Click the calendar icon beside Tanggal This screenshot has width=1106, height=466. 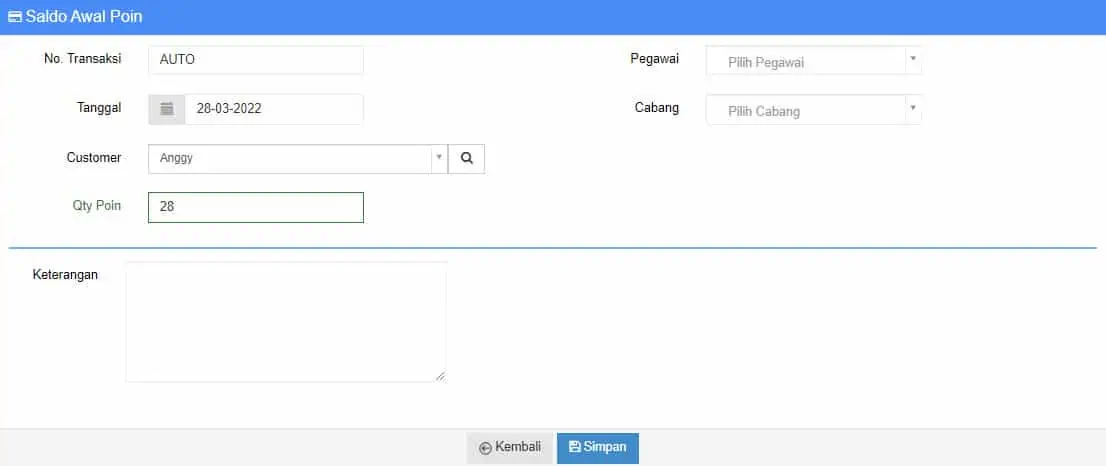166,109
